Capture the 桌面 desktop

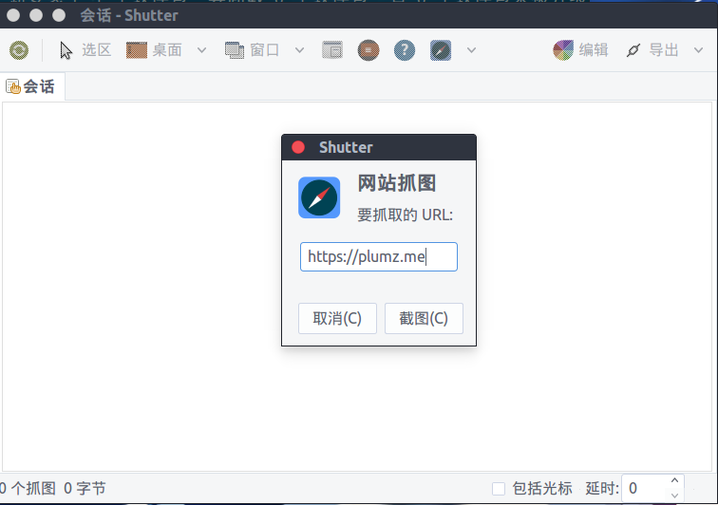(154, 50)
